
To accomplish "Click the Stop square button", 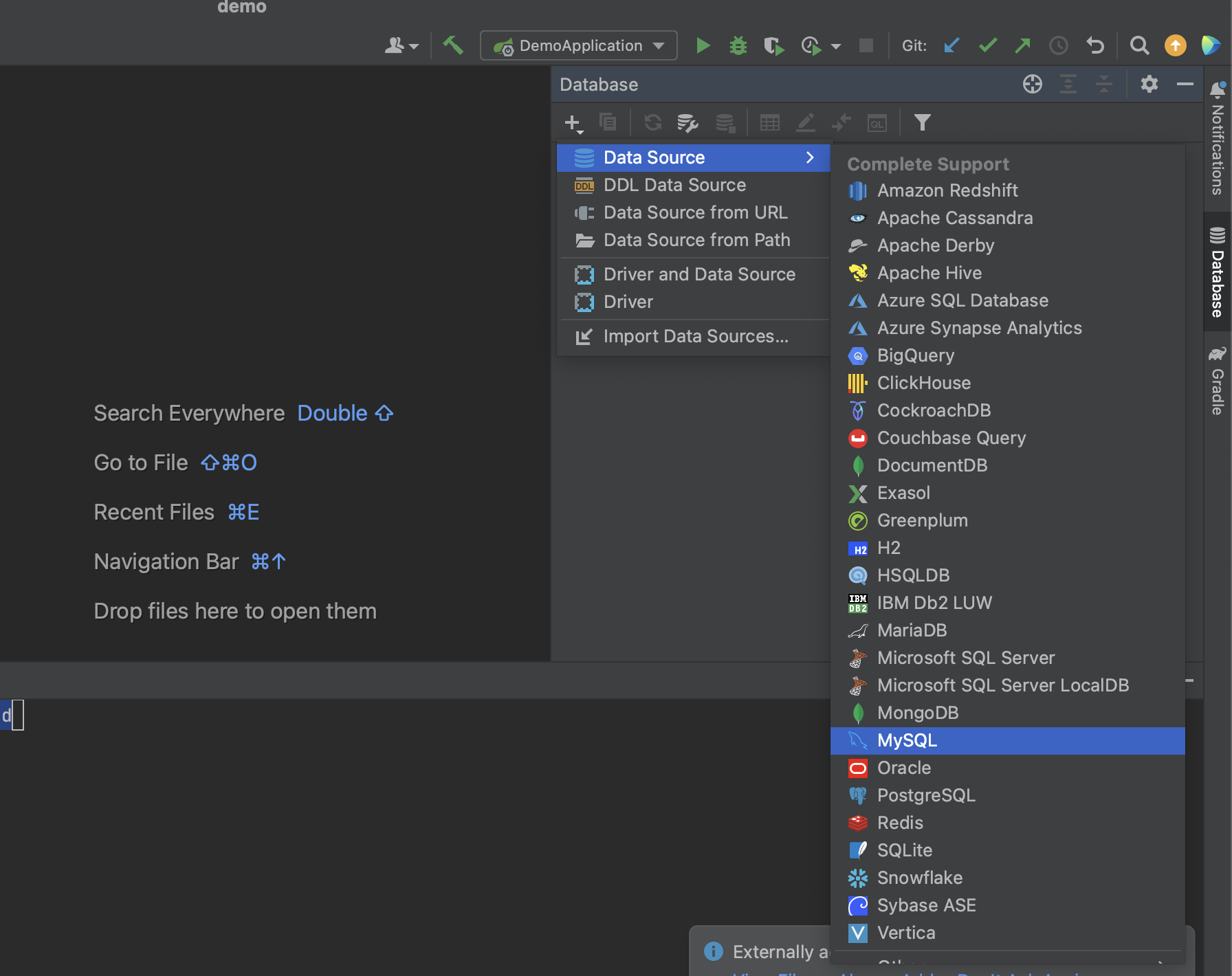I will point(866,45).
